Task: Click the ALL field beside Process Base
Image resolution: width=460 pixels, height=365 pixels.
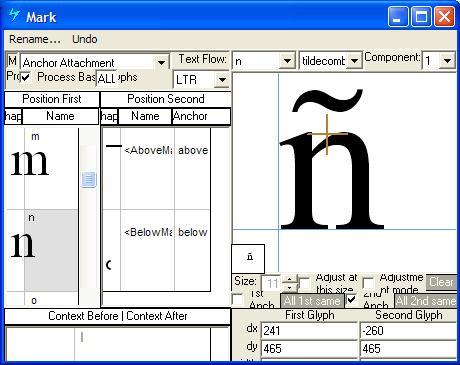Action: tap(106, 79)
